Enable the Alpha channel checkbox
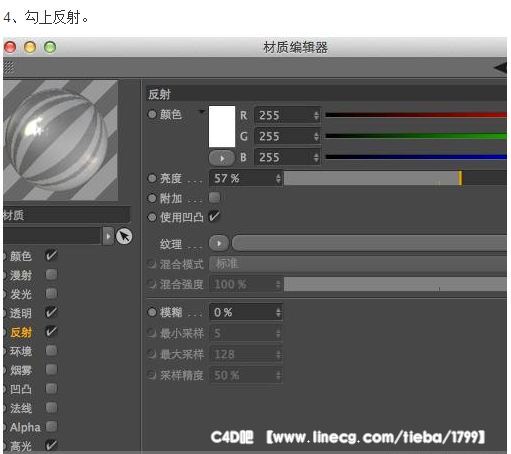511x454 pixels. (51, 426)
